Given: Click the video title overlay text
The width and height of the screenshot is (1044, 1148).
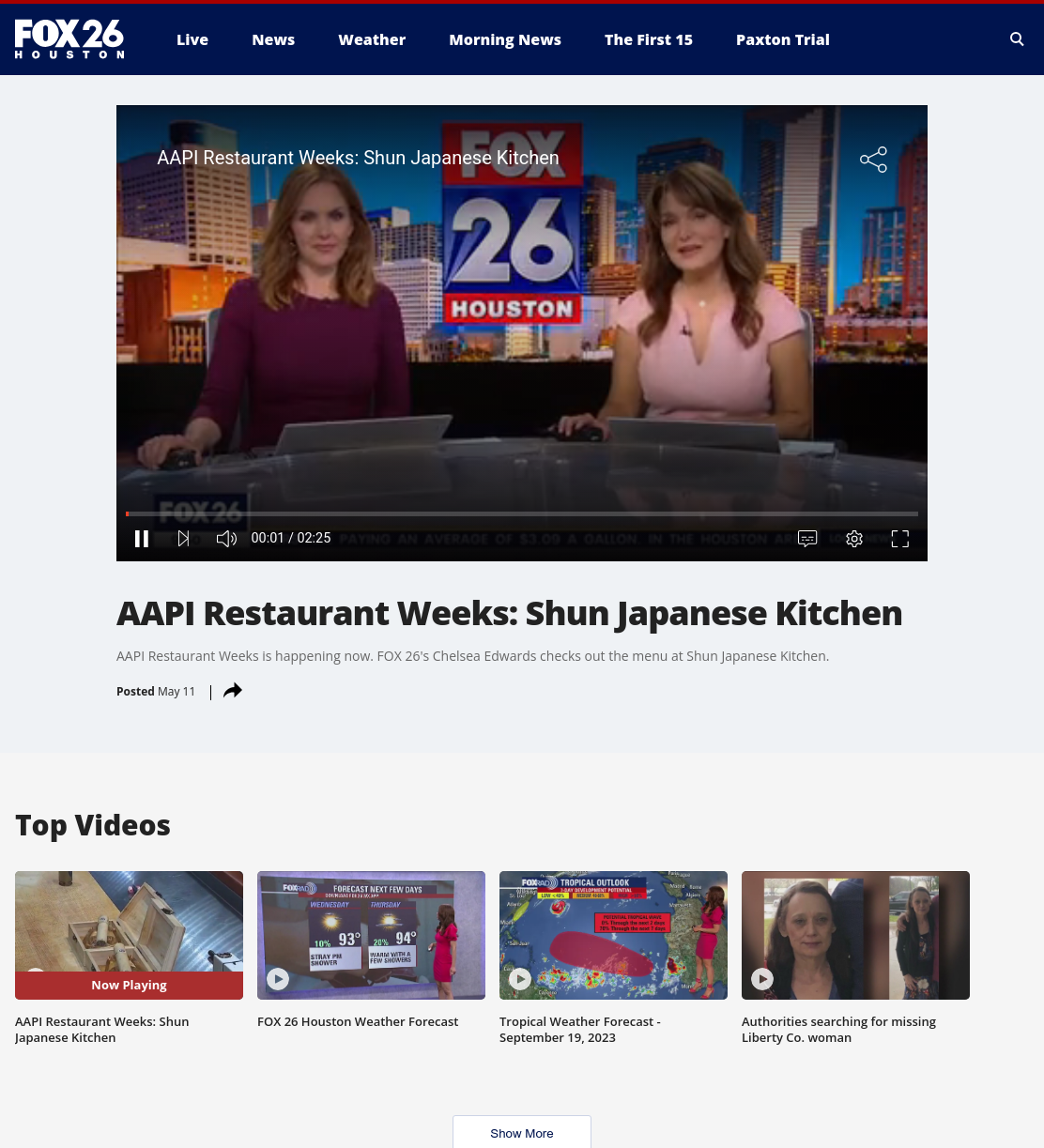Looking at the screenshot, I should pos(358,158).
